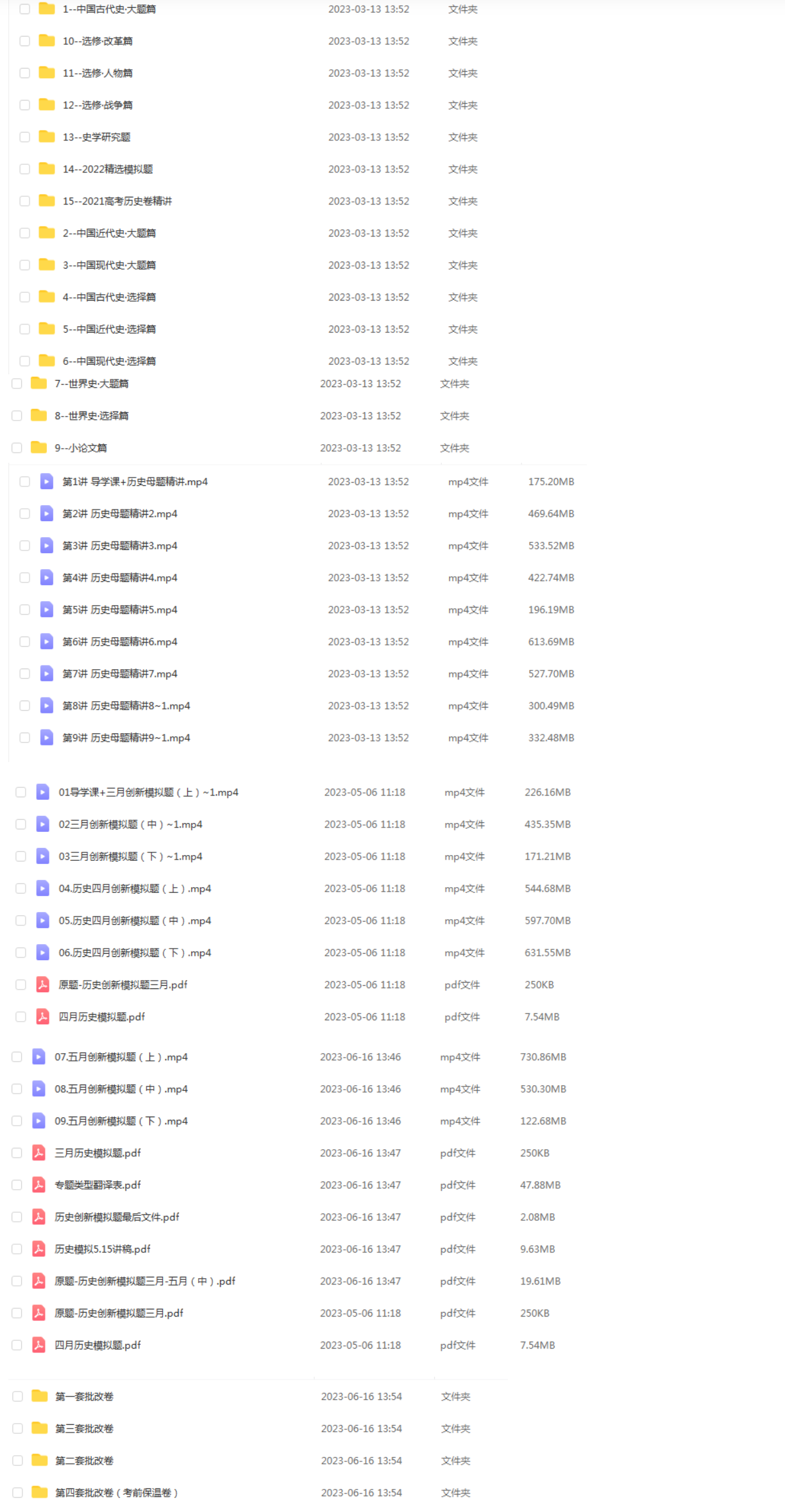785x1512 pixels.
Task: Check the box for 历史创新模拟题最后文件.pdf
Action: (17, 1217)
